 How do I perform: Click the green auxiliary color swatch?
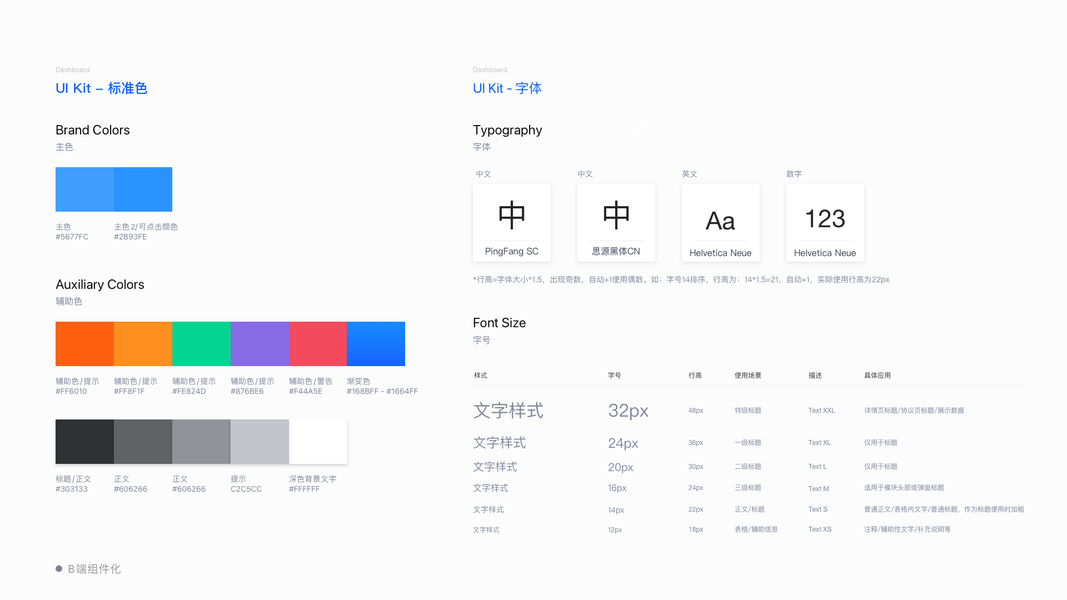tap(201, 344)
